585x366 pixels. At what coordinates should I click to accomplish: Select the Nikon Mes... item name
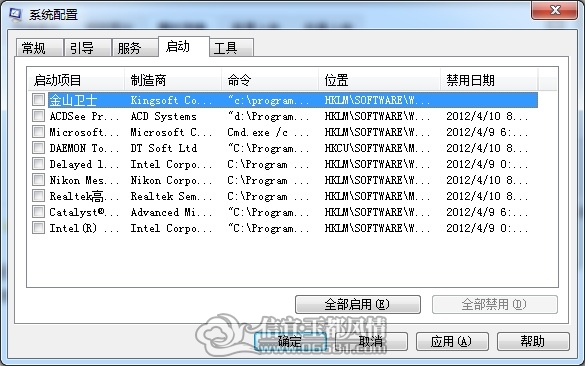tap(84, 180)
